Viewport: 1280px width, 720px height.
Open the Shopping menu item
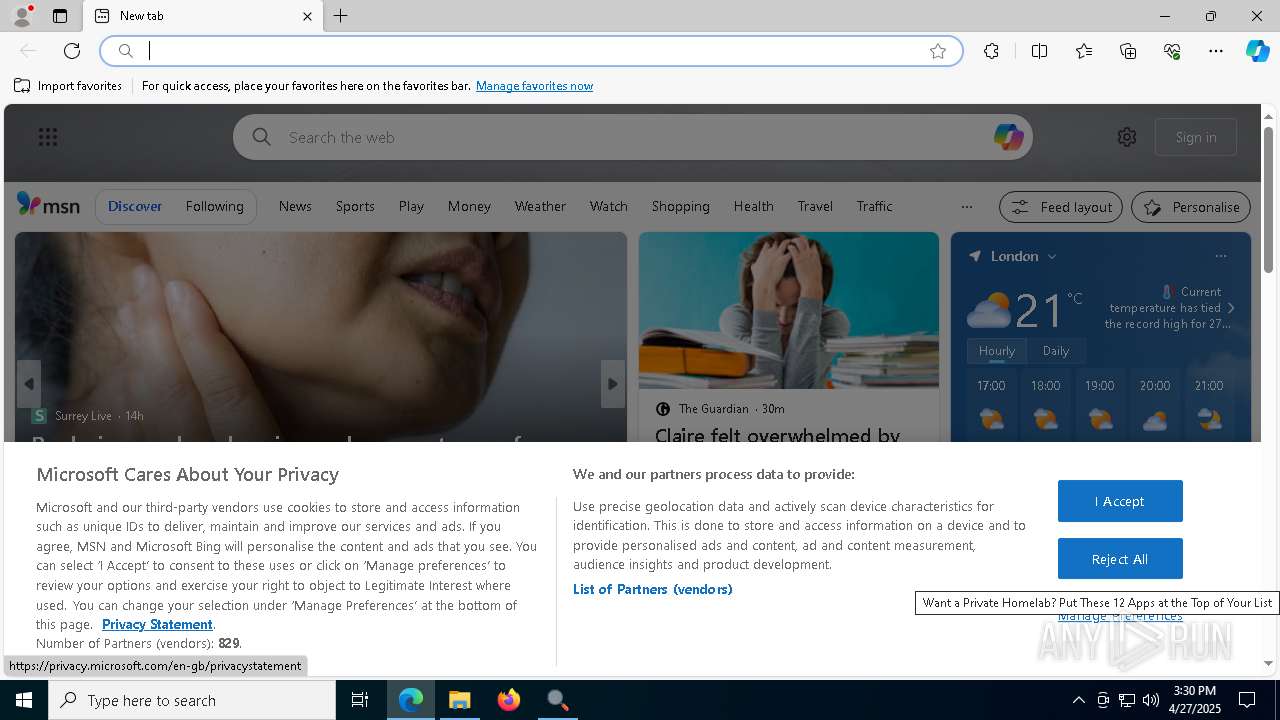(x=680, y=206)
